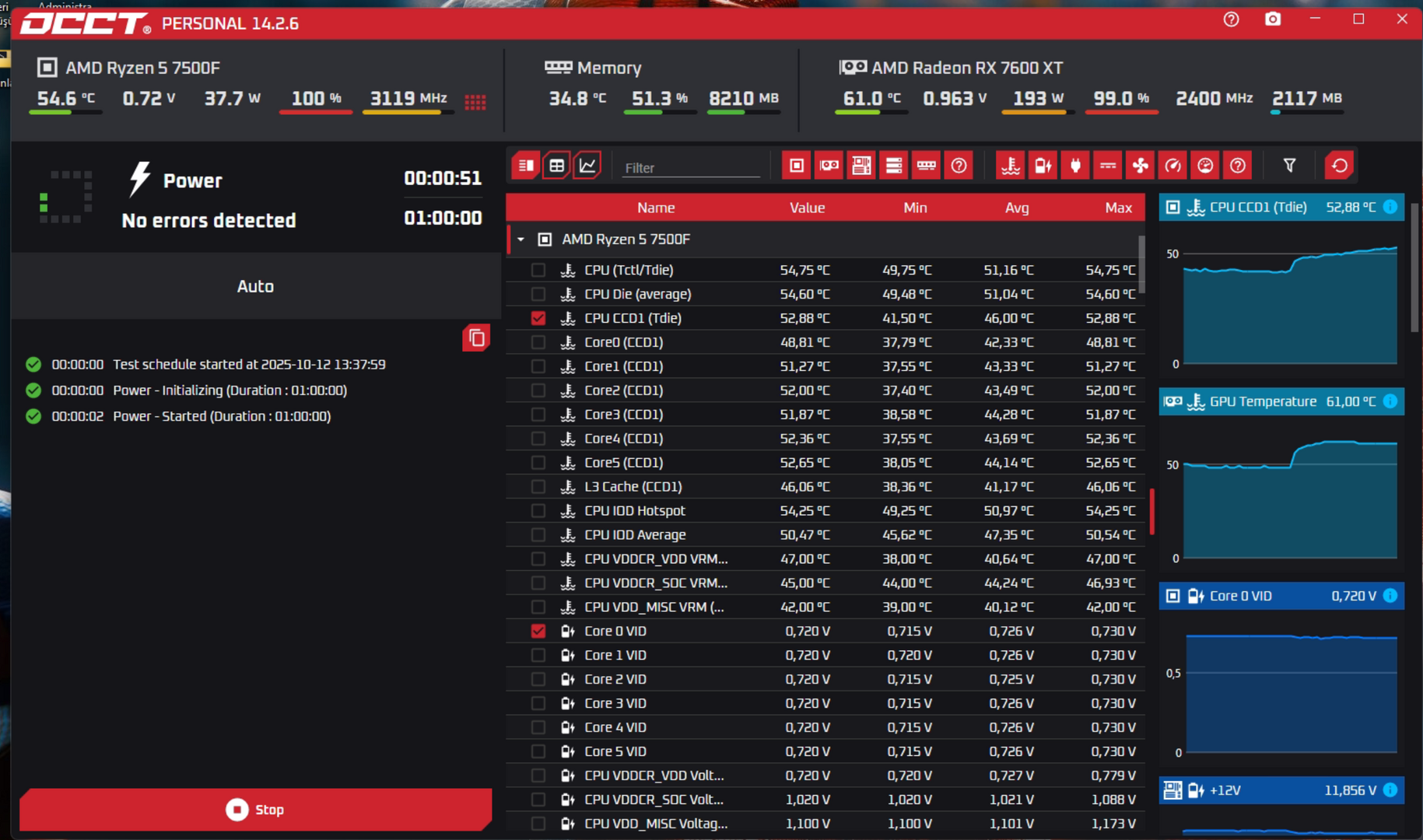Image resolution: width=1423 pixels, height=840 pixels.
Task: Enable the Core0 (CCD1) graph checkbox
Action: click(x=538, y=342)
